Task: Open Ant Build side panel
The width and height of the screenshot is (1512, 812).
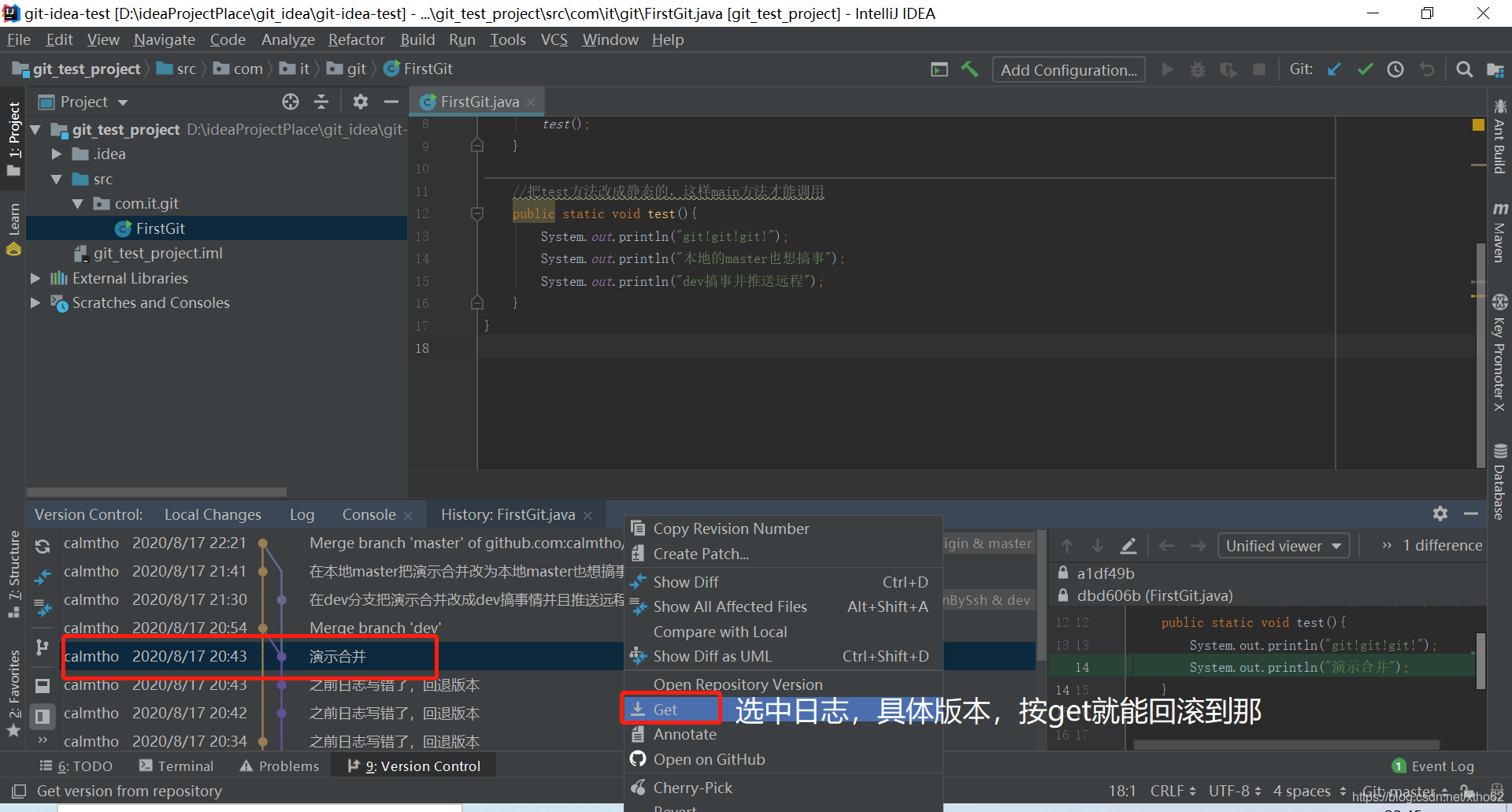Action: pyautogui.click(x=1499, y=138)
